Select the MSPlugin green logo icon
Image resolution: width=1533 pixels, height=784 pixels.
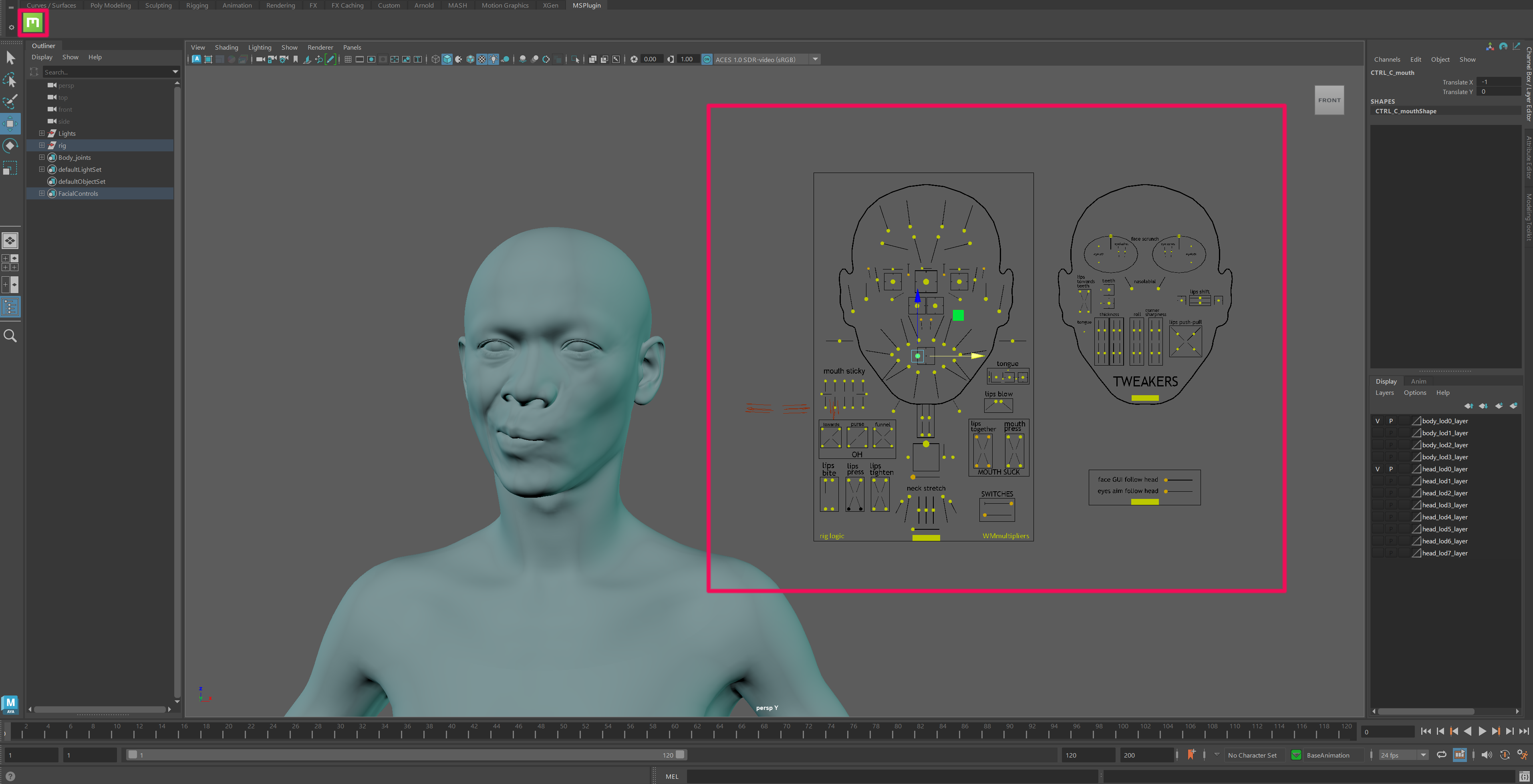[x=33, y=22]
